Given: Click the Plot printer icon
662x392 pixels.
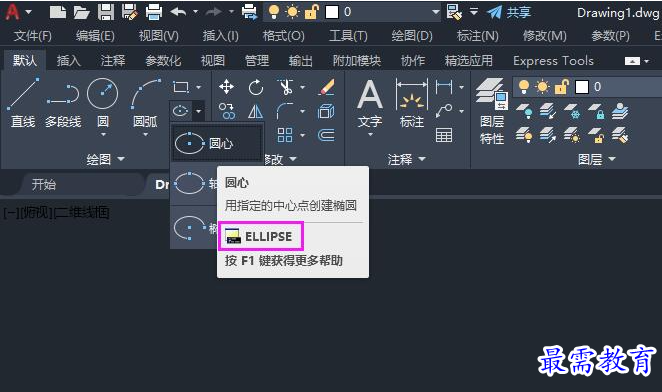Looking at the screenshot, I should click(154, 12).
